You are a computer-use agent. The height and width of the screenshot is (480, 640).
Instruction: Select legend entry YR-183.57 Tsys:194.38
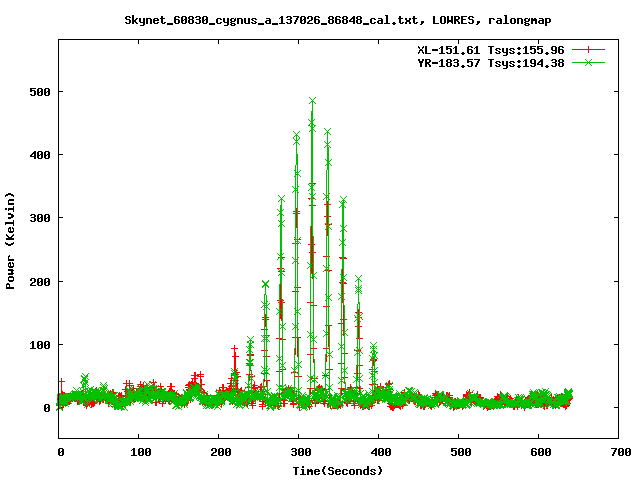(491, 63)
